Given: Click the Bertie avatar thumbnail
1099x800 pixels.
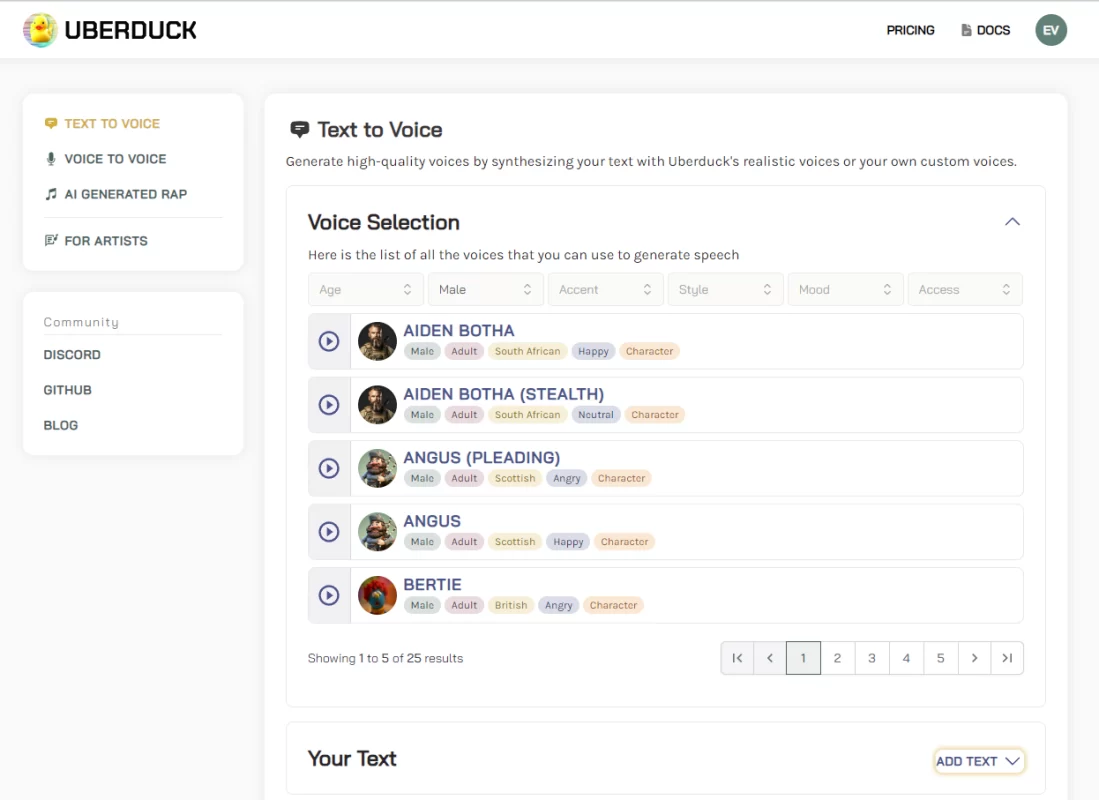Looking at the screenshot, I should pyautogui.click(x=377, y=595).
